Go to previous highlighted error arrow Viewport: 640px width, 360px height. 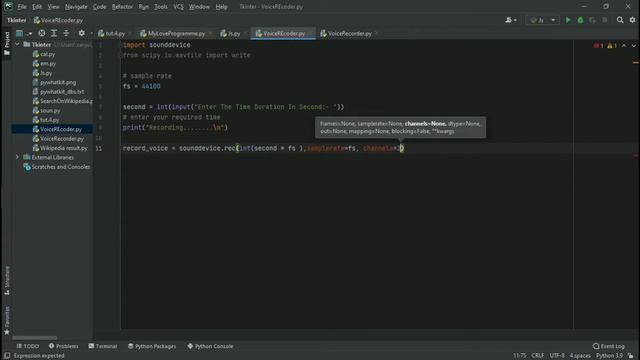point(624,45)
